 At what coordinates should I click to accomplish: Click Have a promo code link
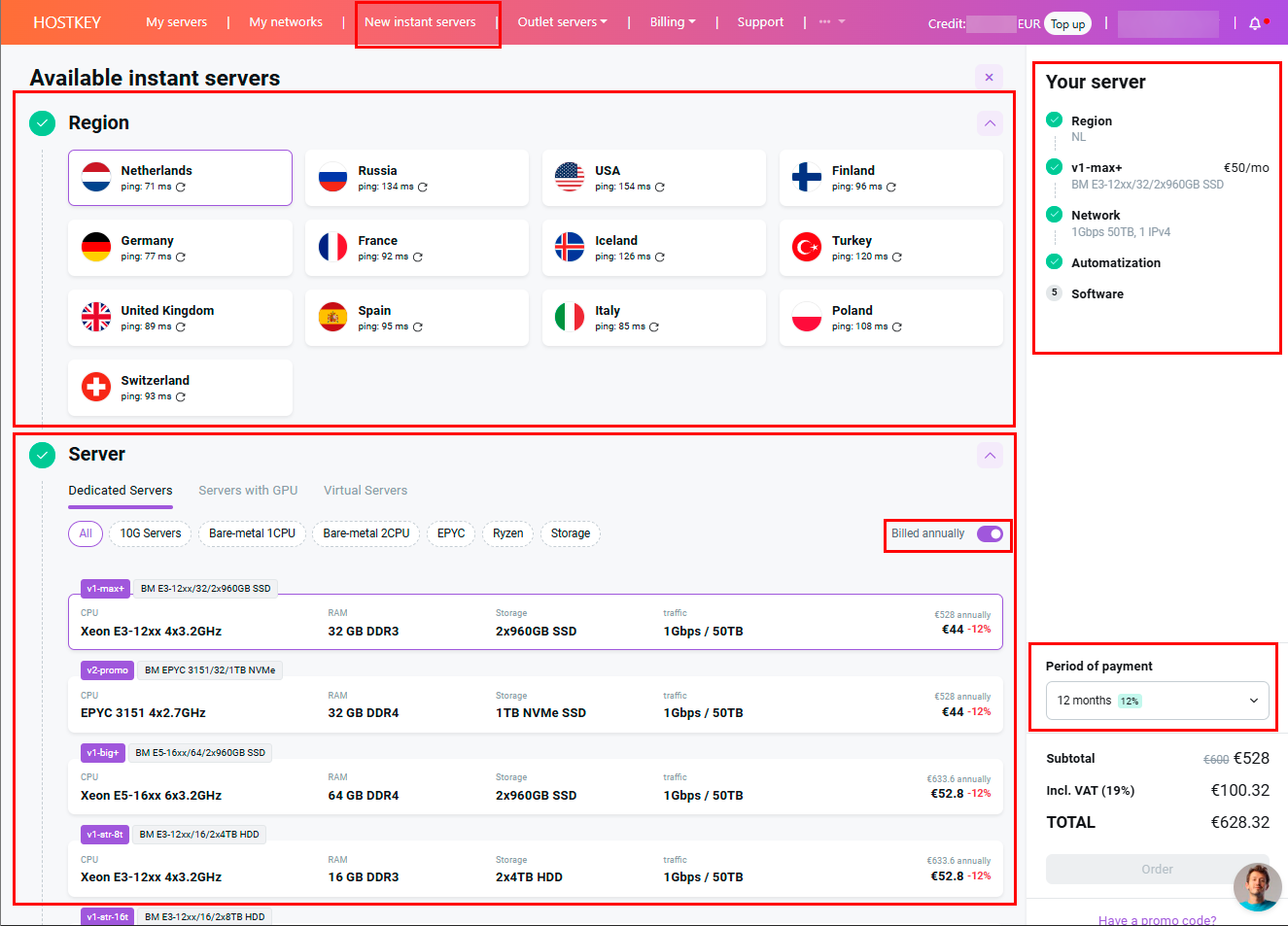(x=1157, y=919)
